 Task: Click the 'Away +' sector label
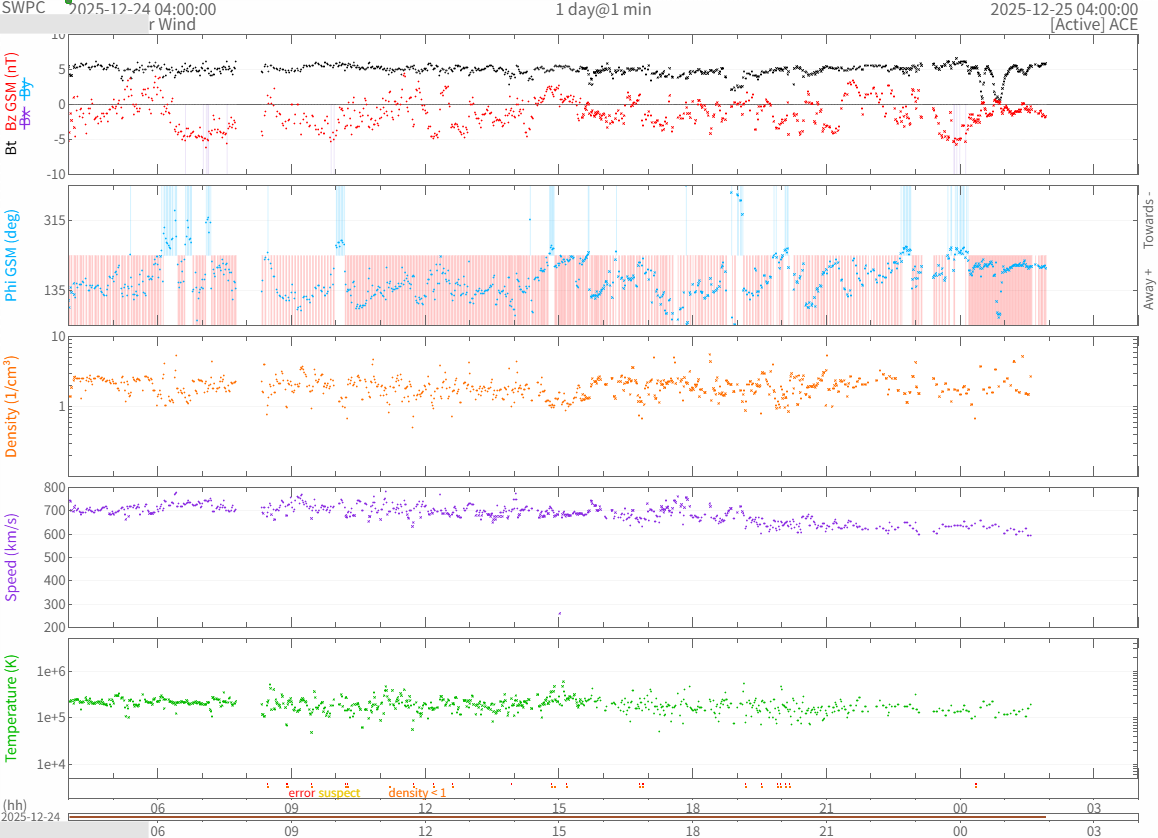point(1149,288)
